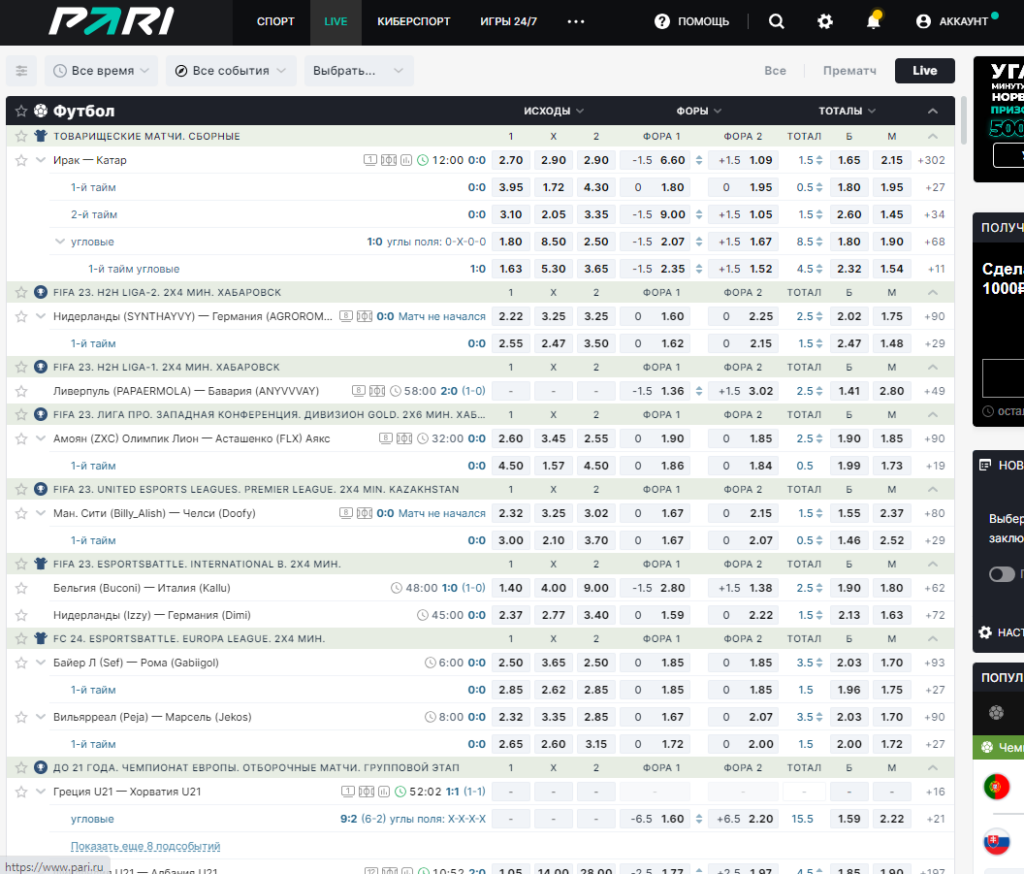Click the page vertical scrollbar
Screen dimensions: 1024x874
[963, 121]
